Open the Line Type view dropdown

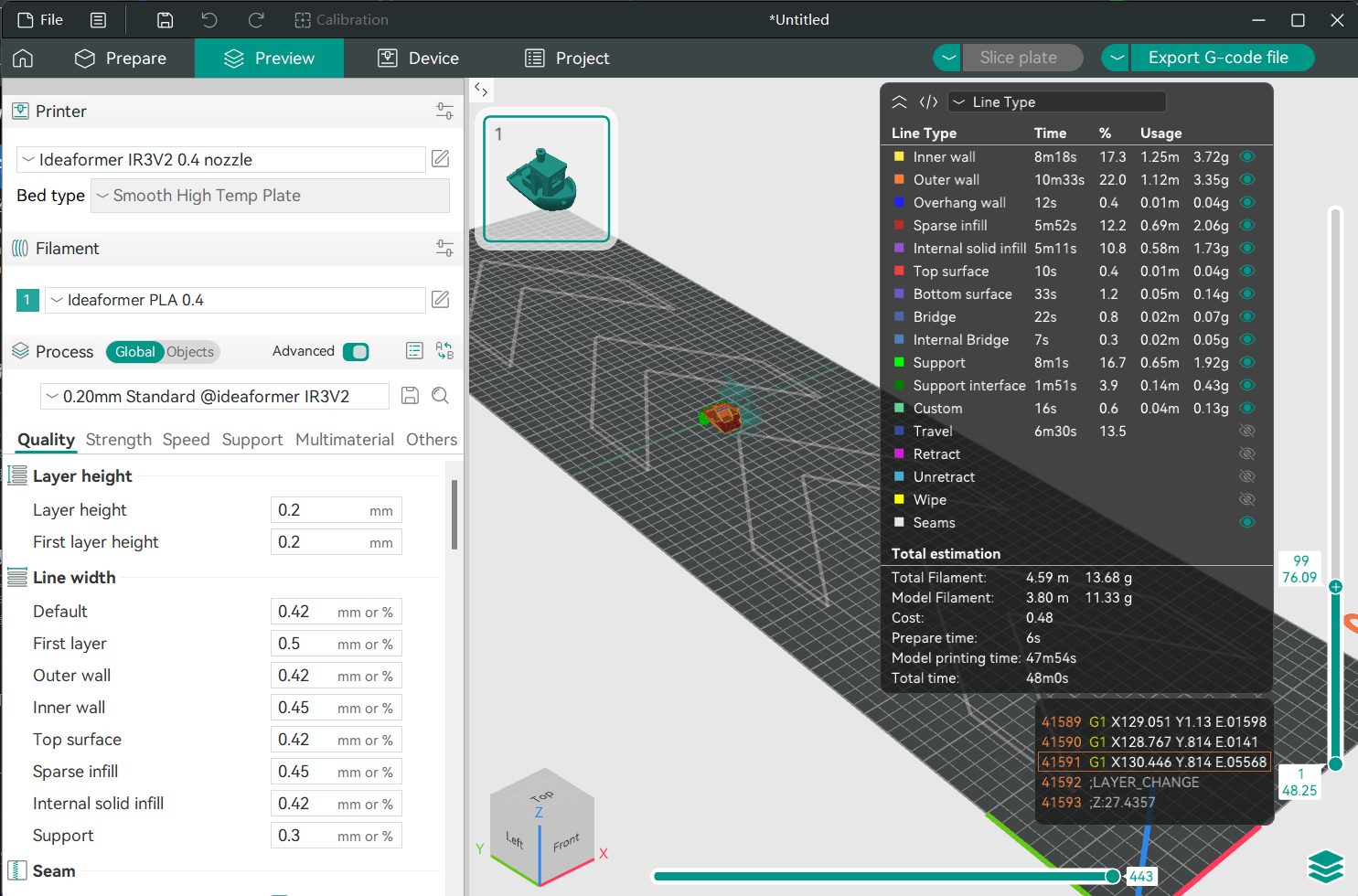(1056, 101)
